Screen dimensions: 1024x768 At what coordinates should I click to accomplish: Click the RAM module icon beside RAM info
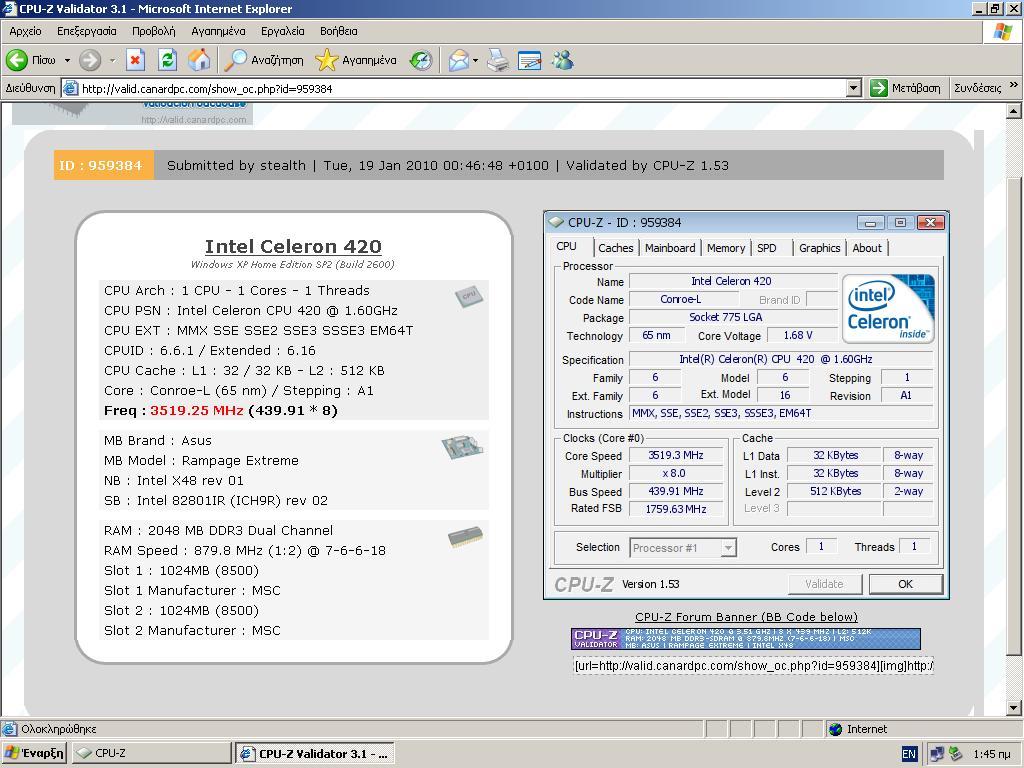point(466,537)
